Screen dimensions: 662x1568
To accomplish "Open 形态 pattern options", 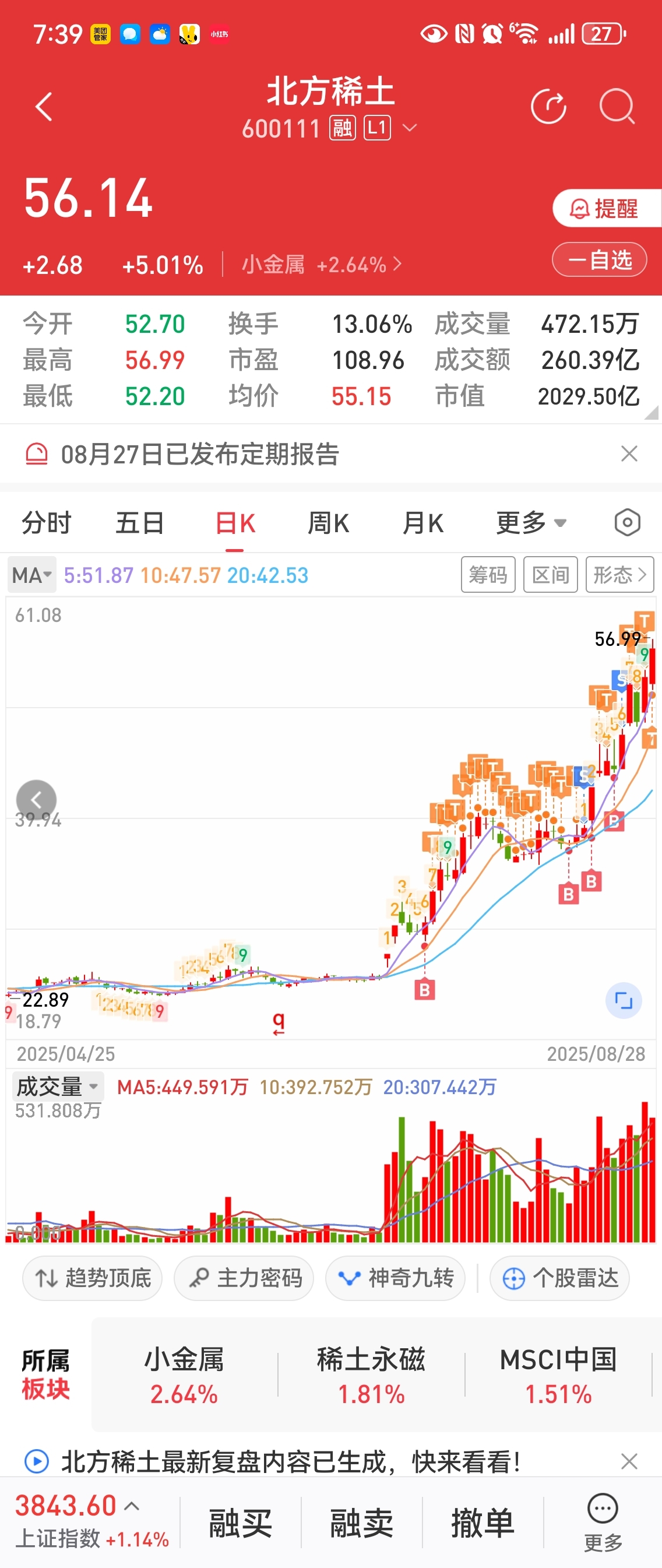I will 619,575.
